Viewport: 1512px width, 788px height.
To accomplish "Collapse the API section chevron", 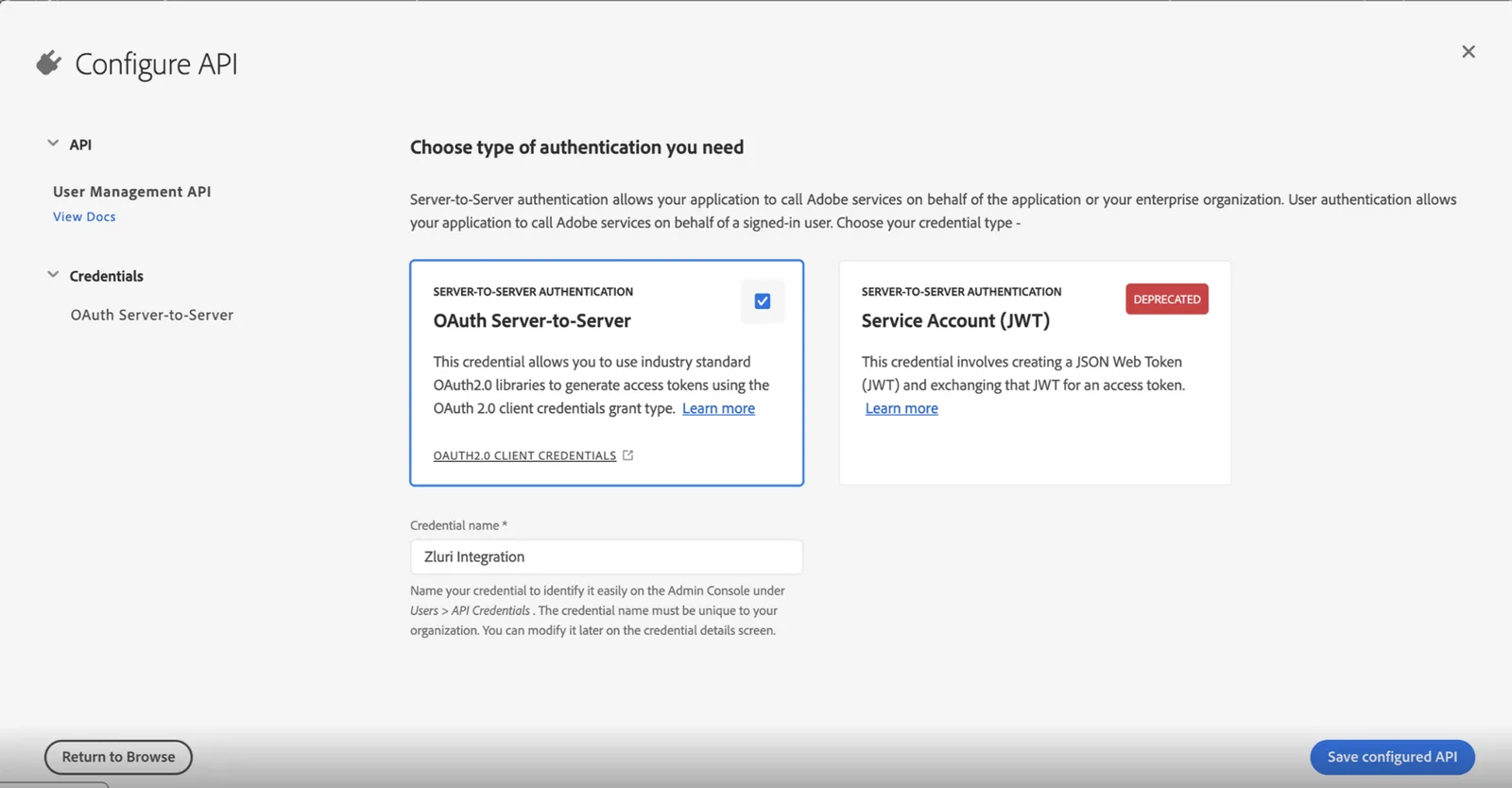I will [x=53, y=144].
